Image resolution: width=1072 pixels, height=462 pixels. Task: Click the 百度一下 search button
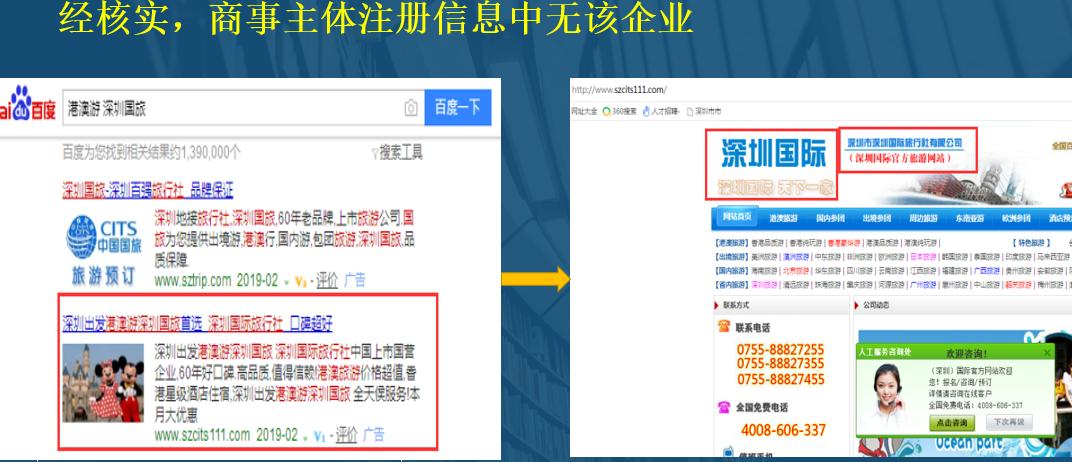point(457,107)
